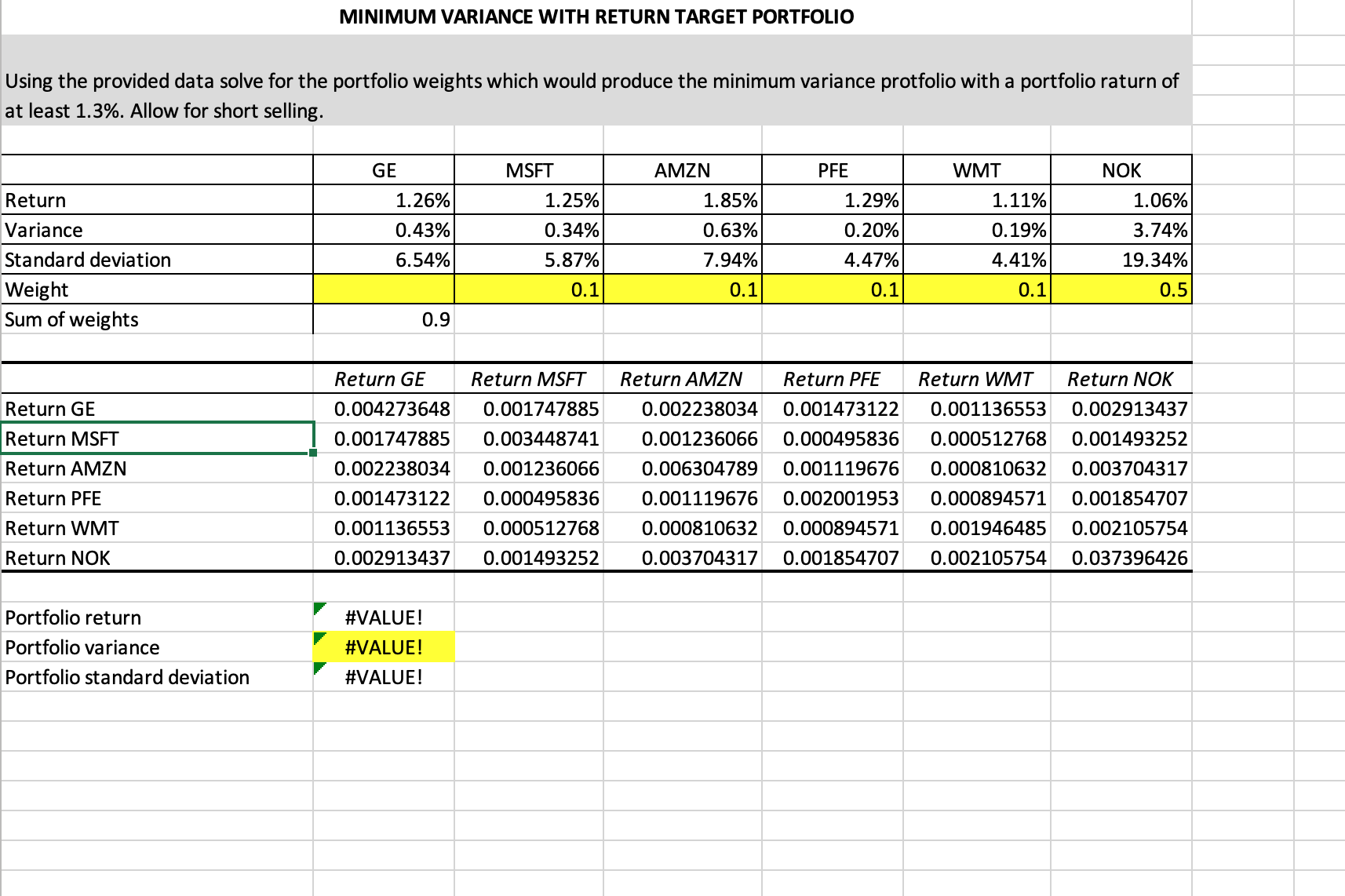Screen dimensions: 1345x896
Task: Select PFE standard deviation 4.47%
Action: (833, 260)
